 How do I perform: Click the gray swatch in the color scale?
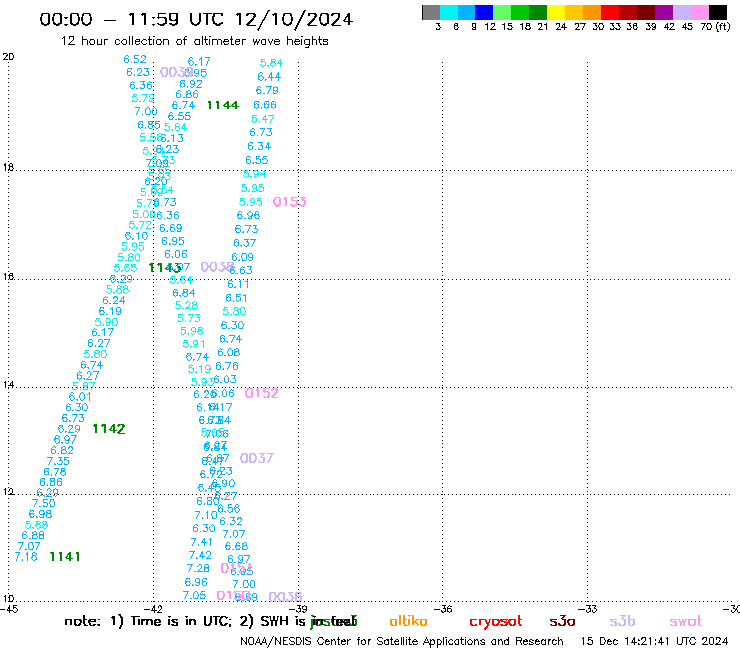tap(431, 12)
